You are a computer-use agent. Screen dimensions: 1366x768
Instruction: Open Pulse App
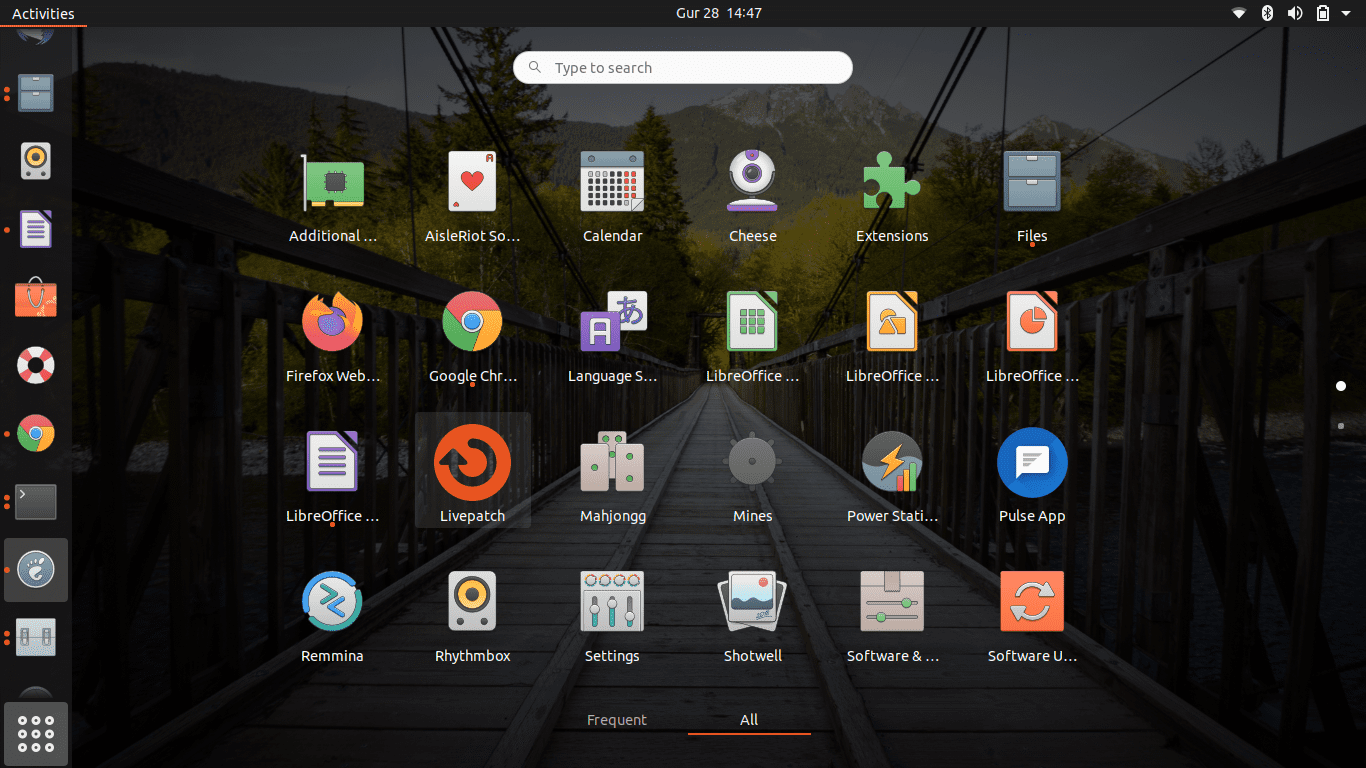(1032, 477)
